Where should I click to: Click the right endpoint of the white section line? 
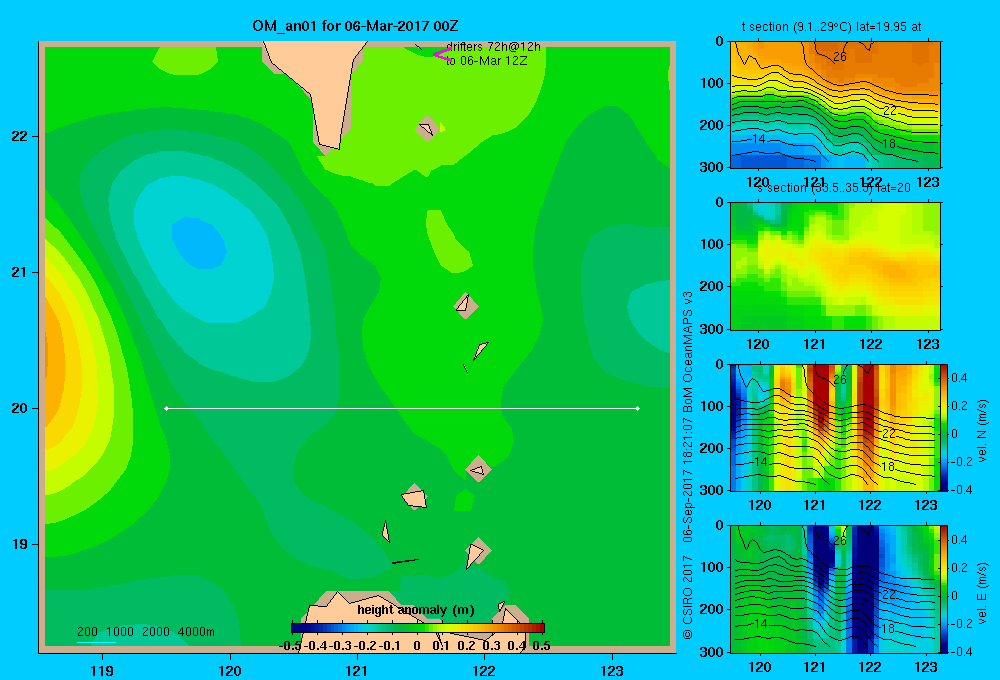pos(638,408)
